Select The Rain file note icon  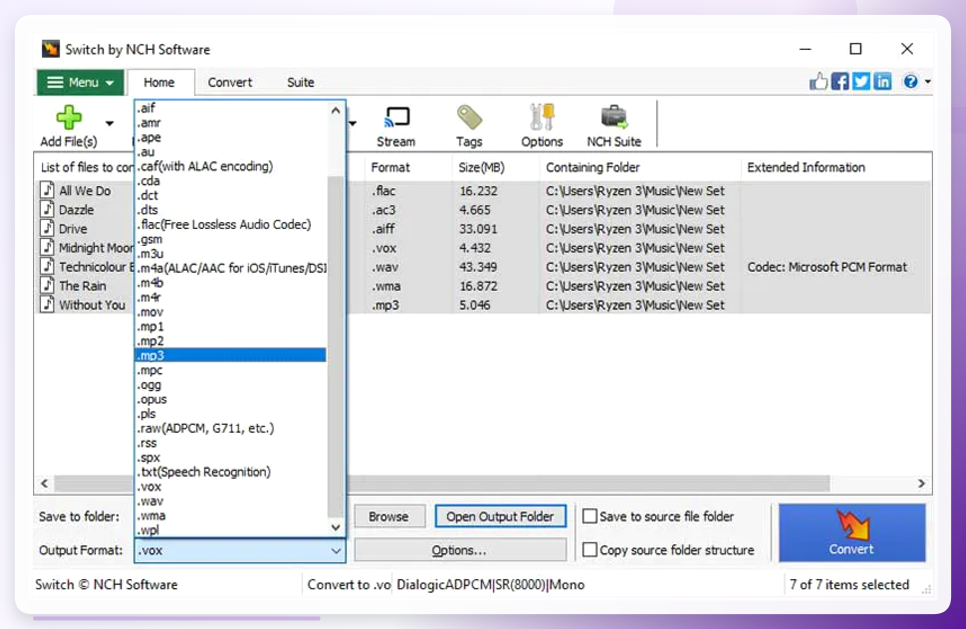[47, 285]
